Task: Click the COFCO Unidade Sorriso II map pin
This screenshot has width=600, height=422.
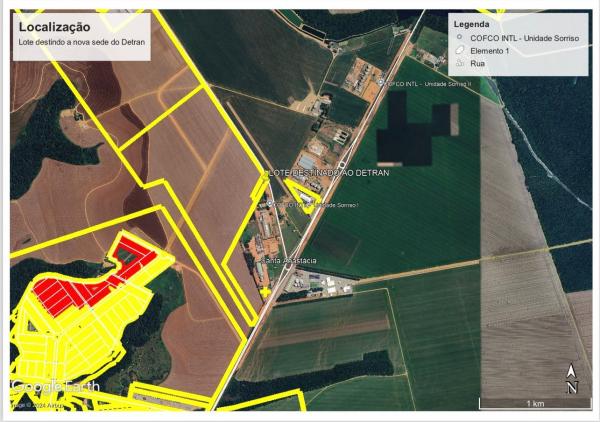Action: click(x=380, y=84)
